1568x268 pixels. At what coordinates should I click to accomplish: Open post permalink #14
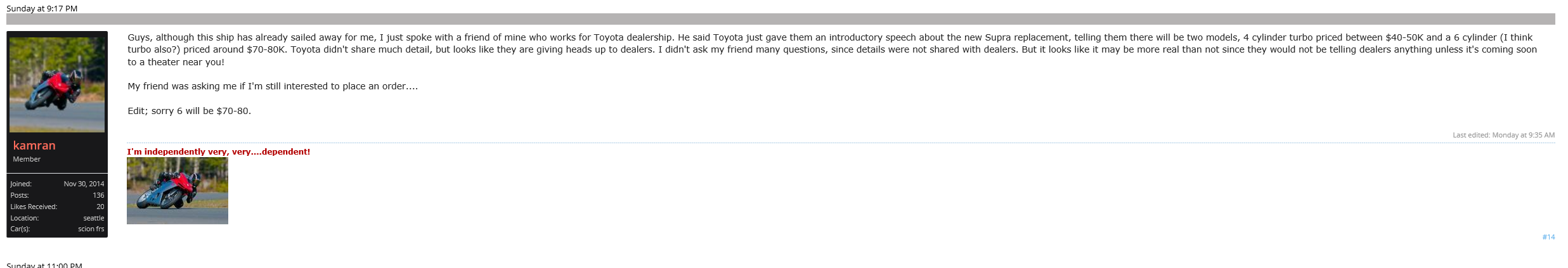point(1548,237)
